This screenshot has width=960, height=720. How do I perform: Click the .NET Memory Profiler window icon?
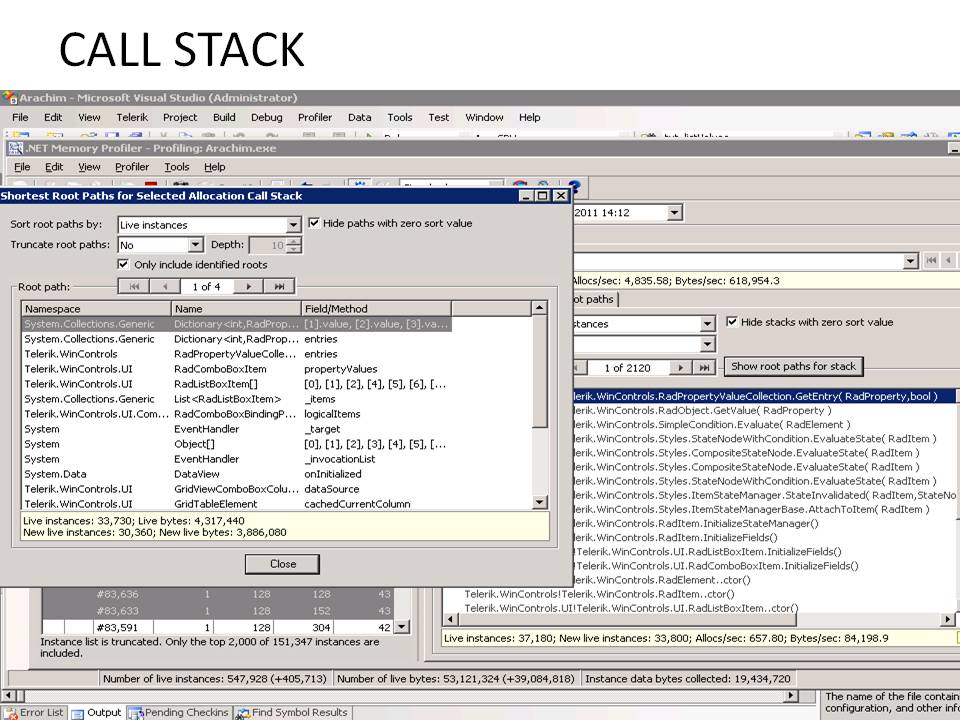point(15,148)
